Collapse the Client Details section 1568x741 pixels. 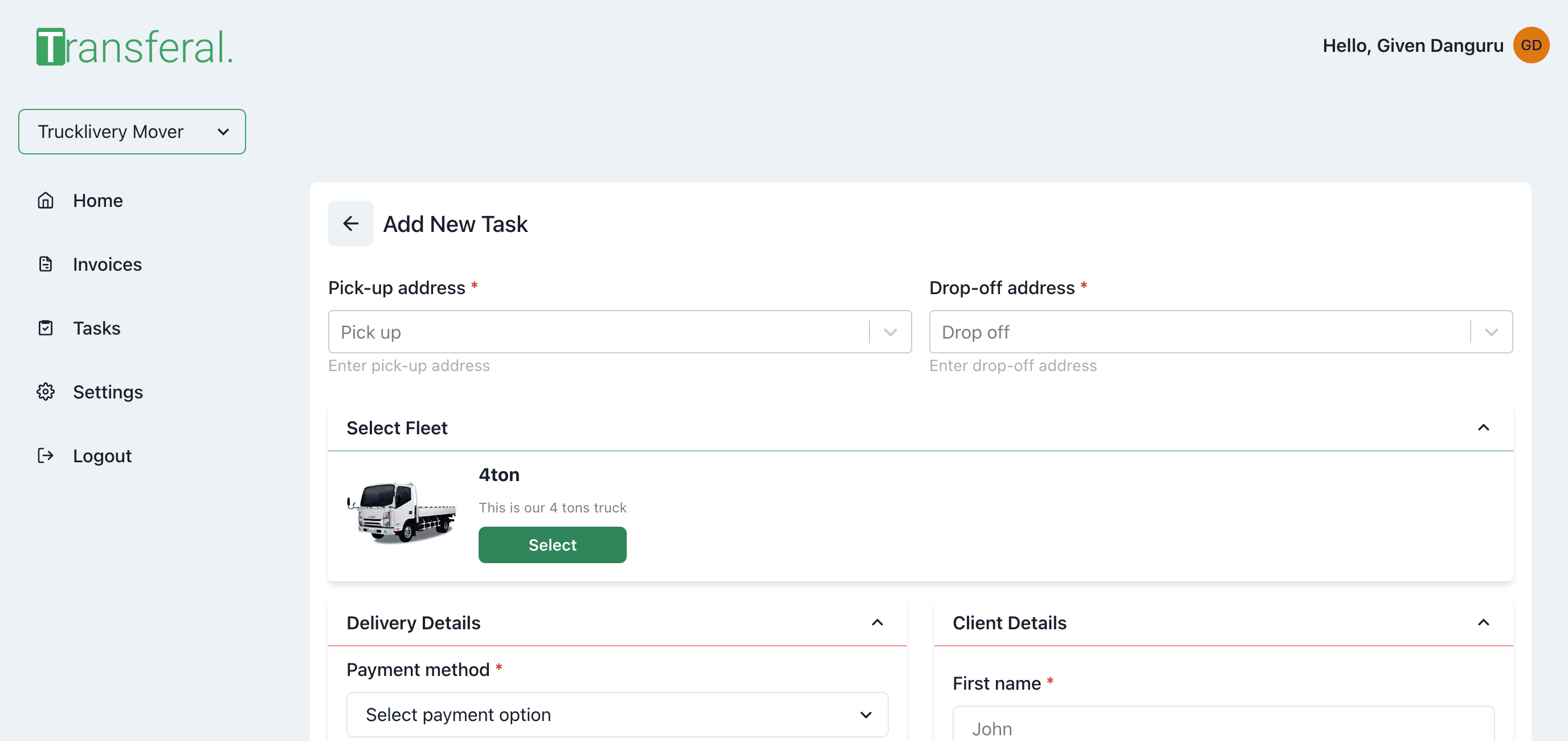pos(1484,622)
